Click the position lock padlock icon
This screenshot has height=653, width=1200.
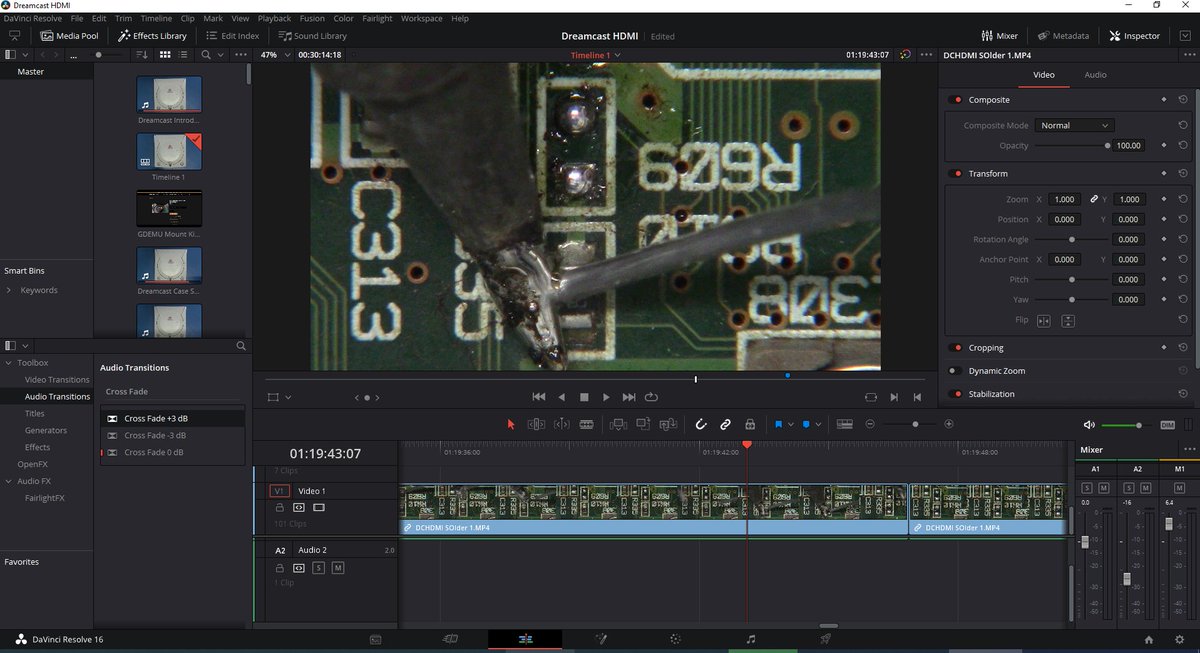[749, 424]
